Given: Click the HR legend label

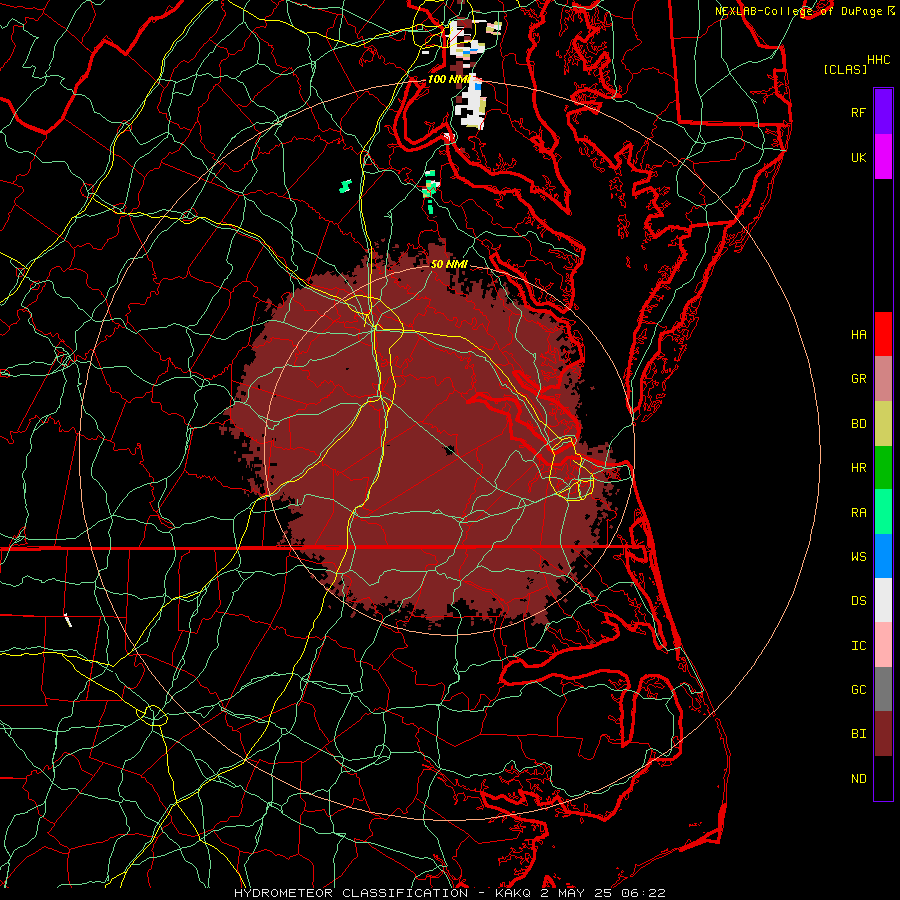Looking at the screenshot, I should (858, 468).
